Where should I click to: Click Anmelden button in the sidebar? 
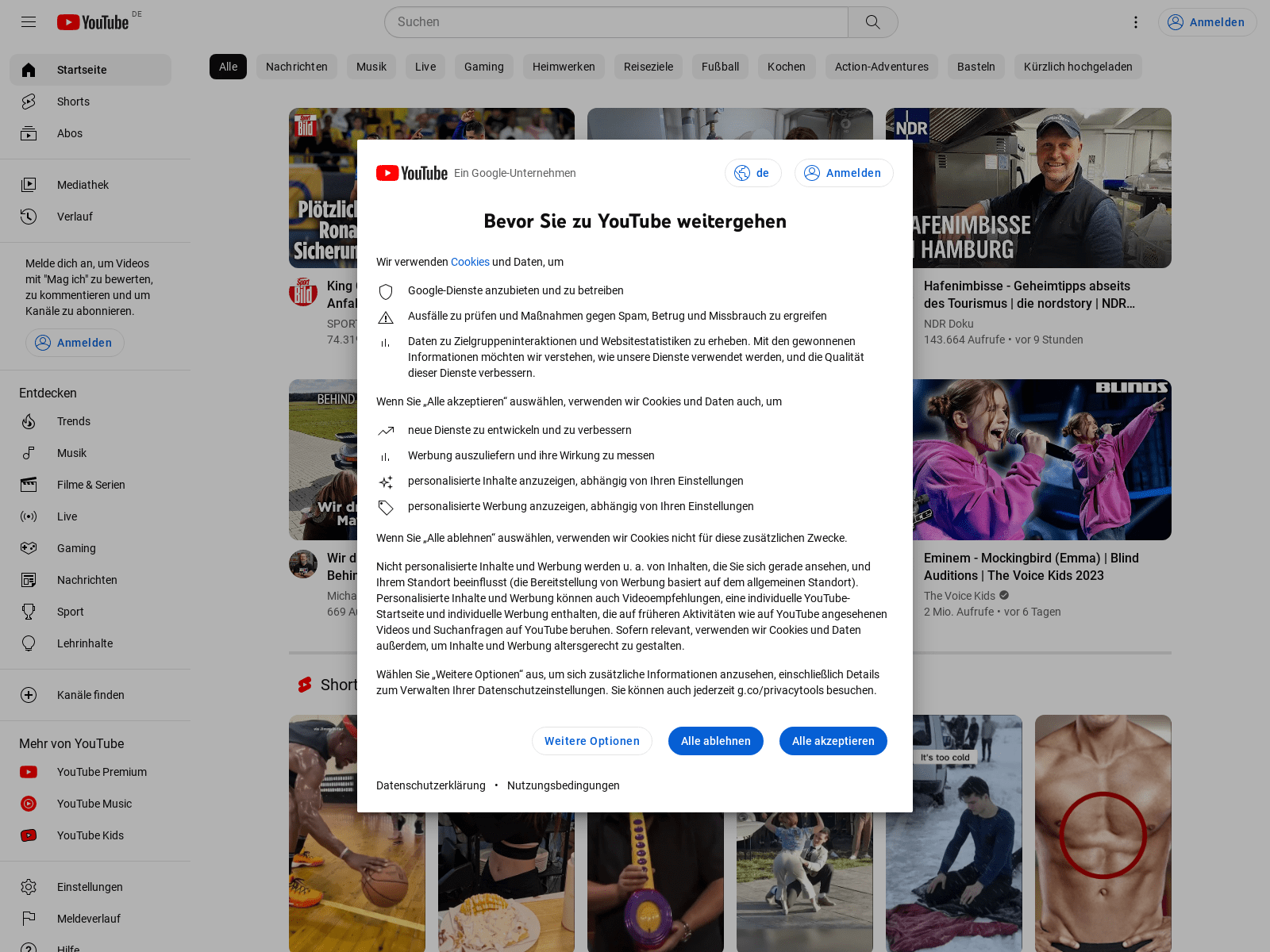(x=75, y=343)
